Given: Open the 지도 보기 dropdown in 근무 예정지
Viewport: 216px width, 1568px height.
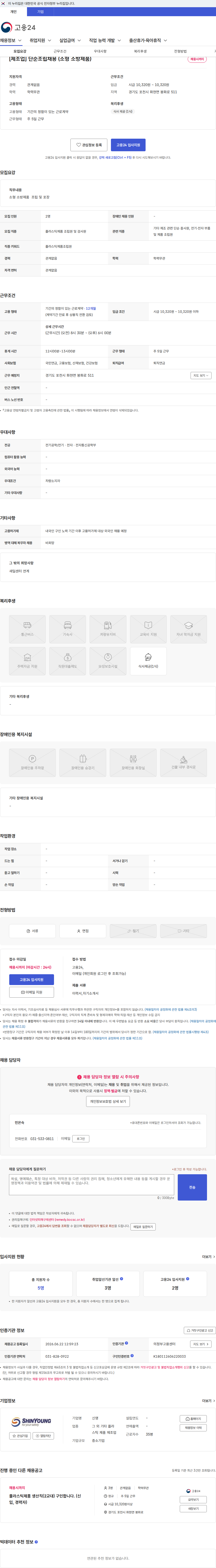Looking at the screenshot, I should coord(201,376).
